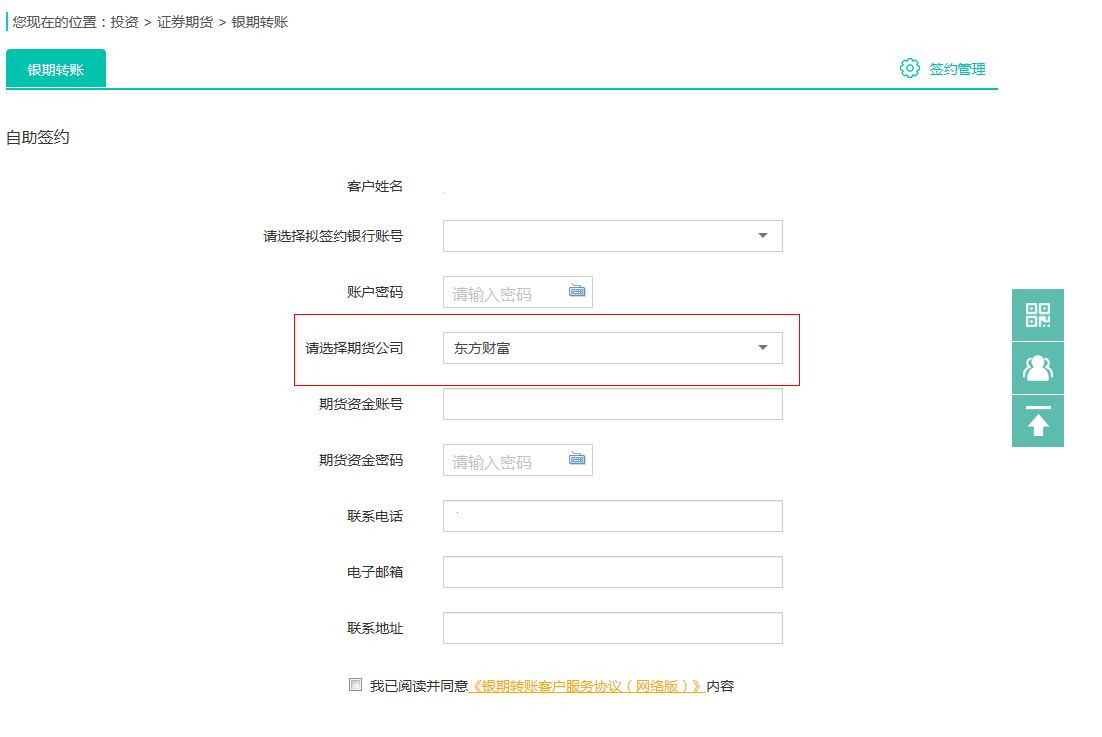Click the 签约管理 gear icon

pyautogui.click(x=909, y=68)
